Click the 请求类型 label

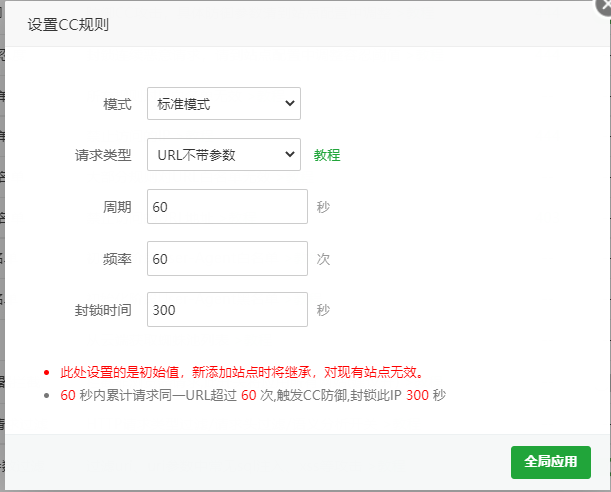coord(103,155)
